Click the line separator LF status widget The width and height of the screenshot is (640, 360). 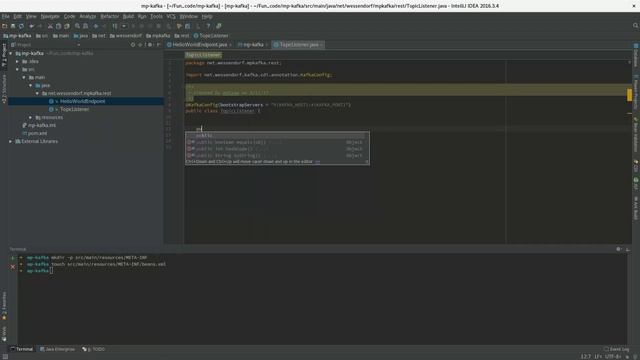coord(598,357)
